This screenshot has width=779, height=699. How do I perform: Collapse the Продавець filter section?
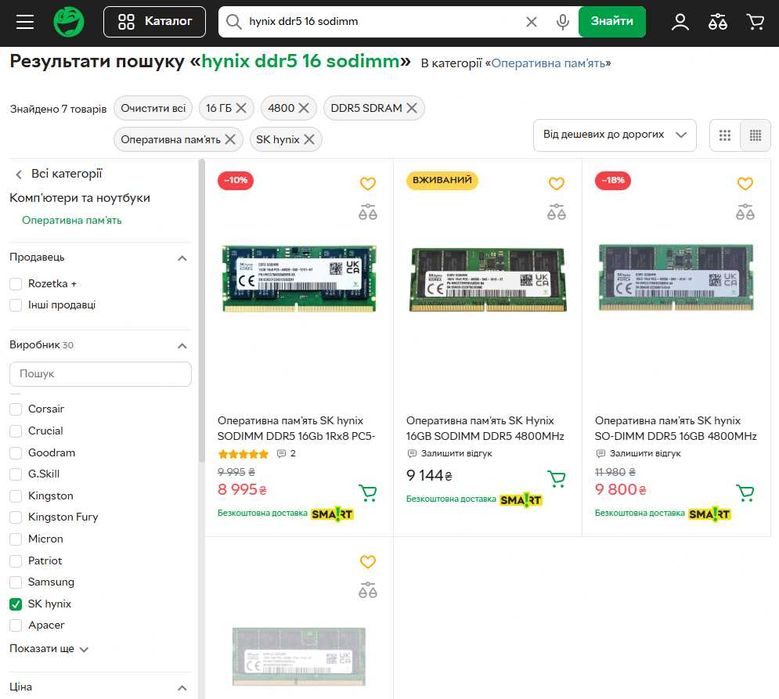[182, 258]
